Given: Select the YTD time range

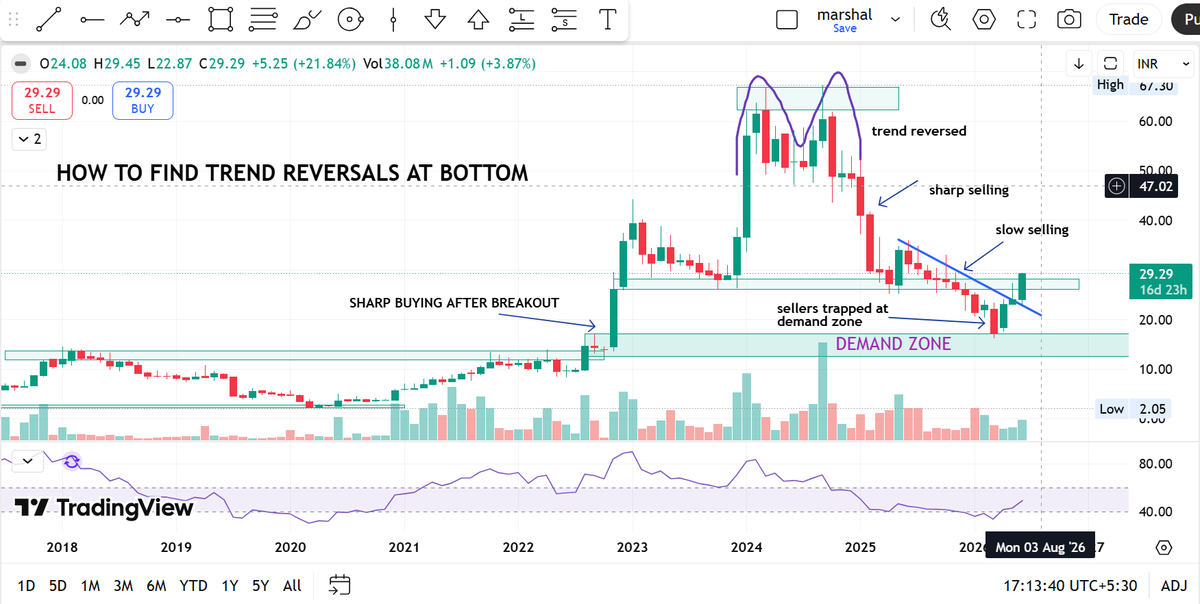Looking at the screenshot, I should (193, 585).
